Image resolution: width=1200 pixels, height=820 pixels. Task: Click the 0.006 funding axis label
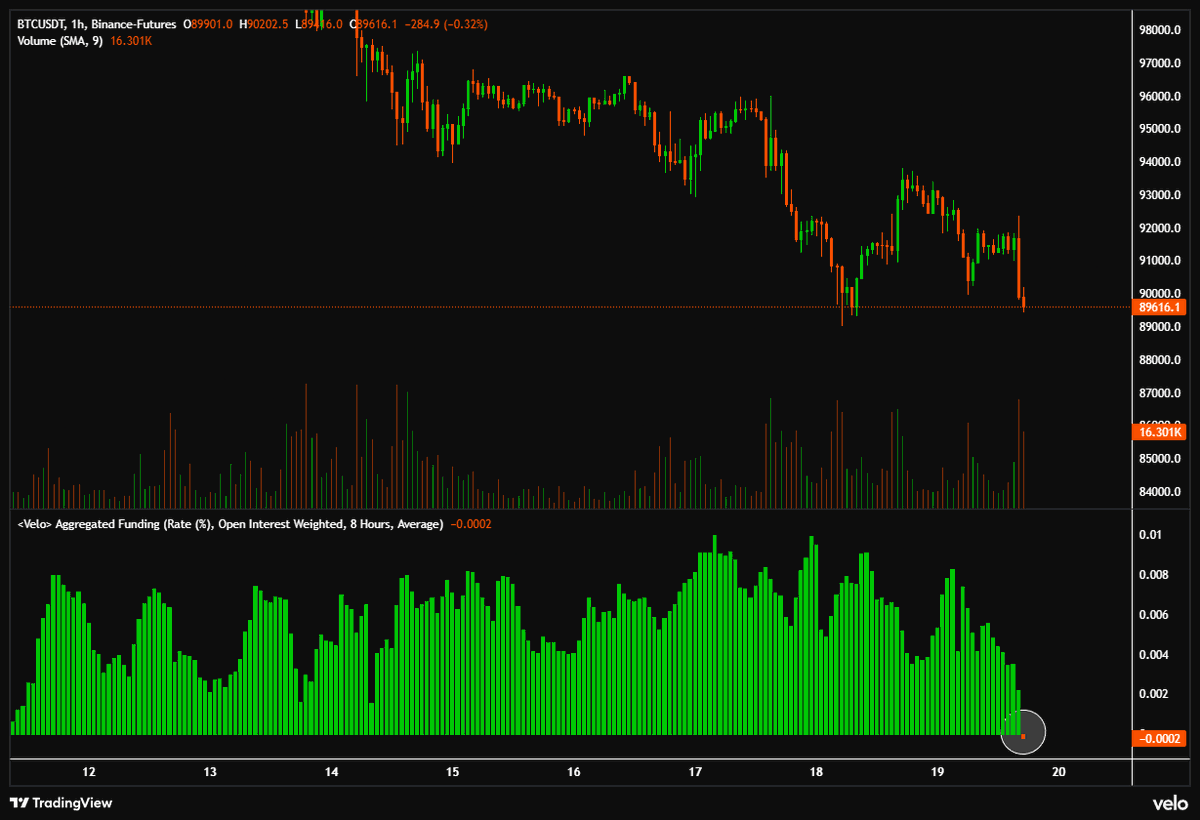coord(1154,615)
